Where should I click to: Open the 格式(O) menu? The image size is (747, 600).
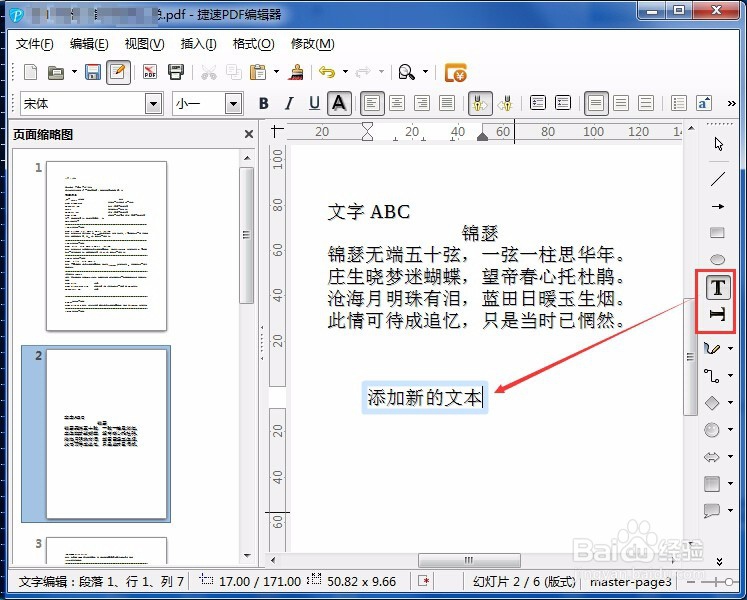(x=253, y=44)
